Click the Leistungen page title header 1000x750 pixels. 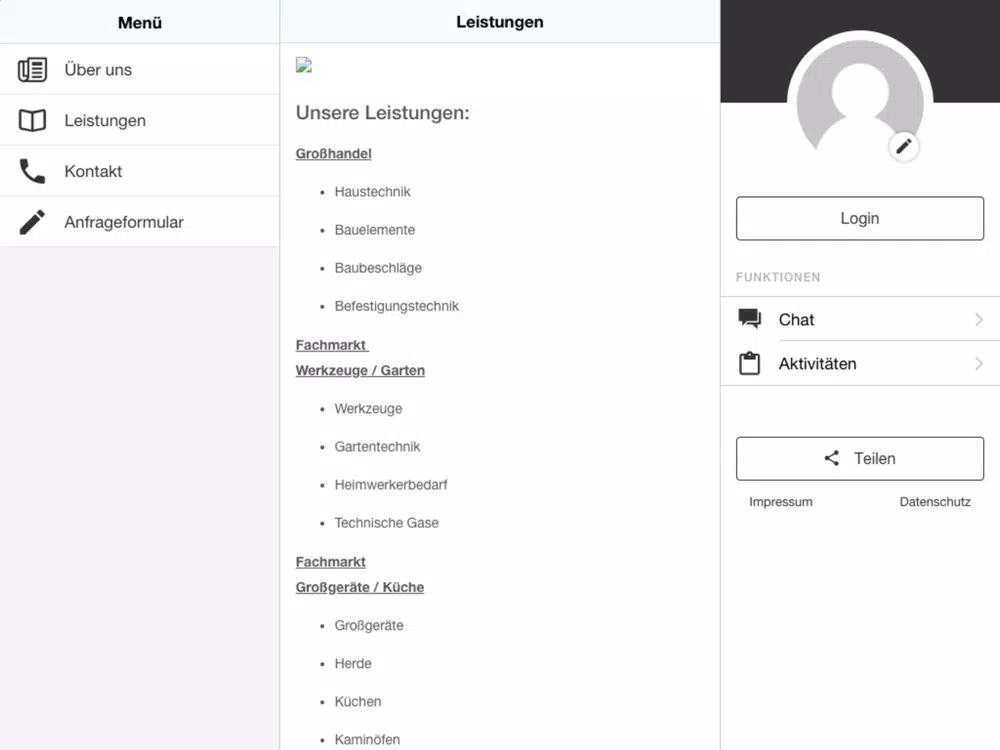(x=500, y=22)
